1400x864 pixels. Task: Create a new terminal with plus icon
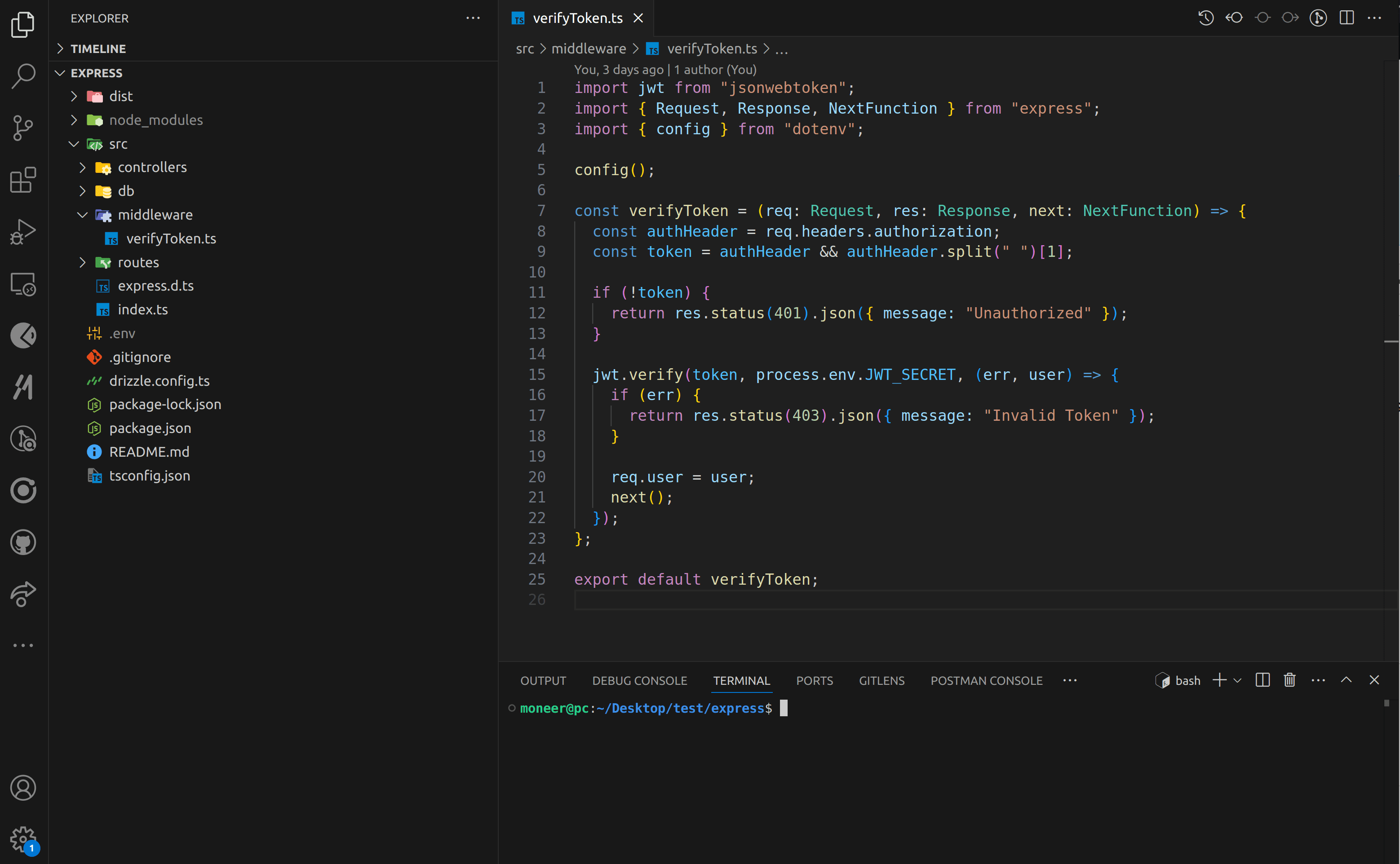pyautogui.click(x=1219, y=680)
